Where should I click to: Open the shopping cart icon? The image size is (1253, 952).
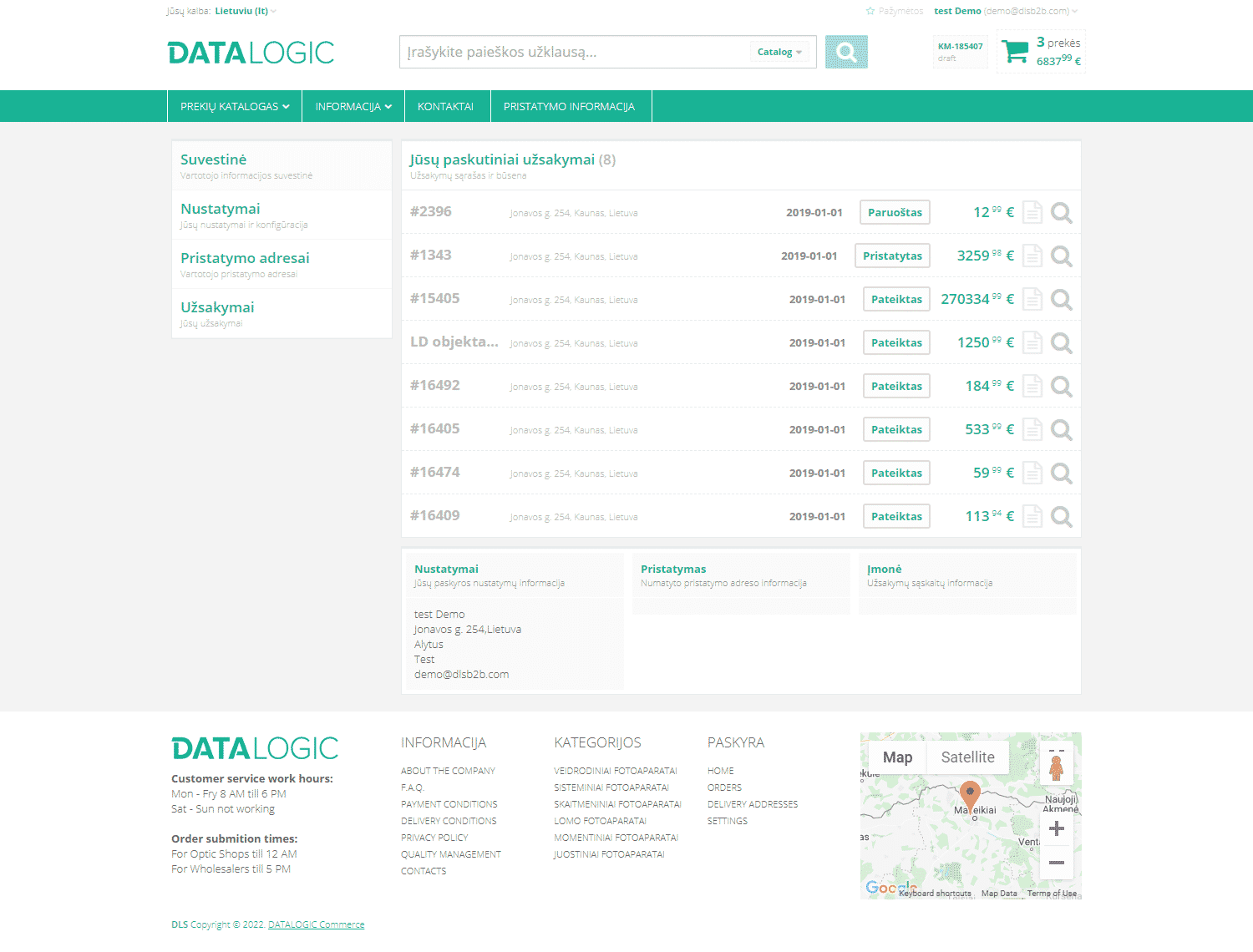click(x=1015, y=52)
